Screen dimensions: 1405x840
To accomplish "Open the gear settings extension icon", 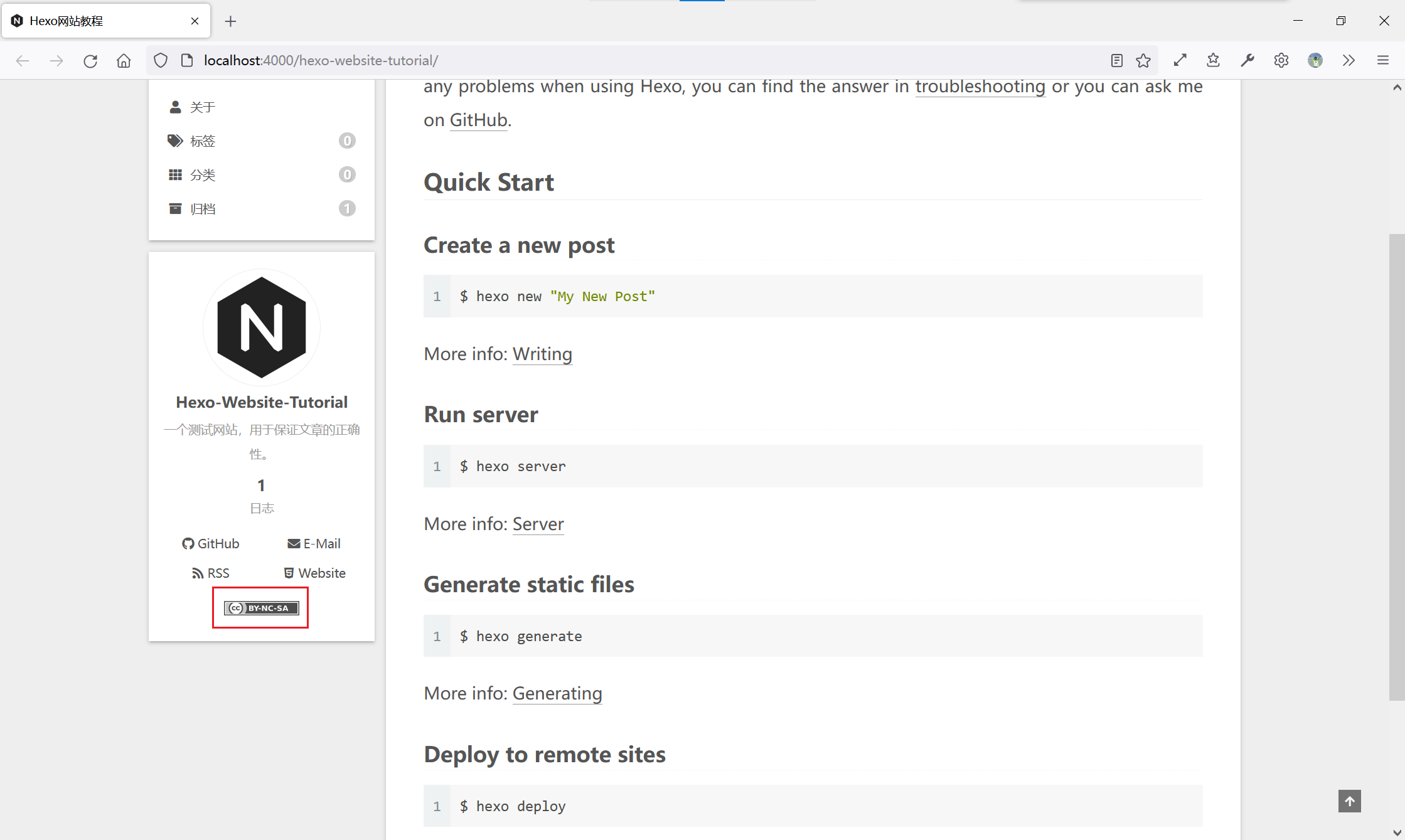I will point(1281,61).
